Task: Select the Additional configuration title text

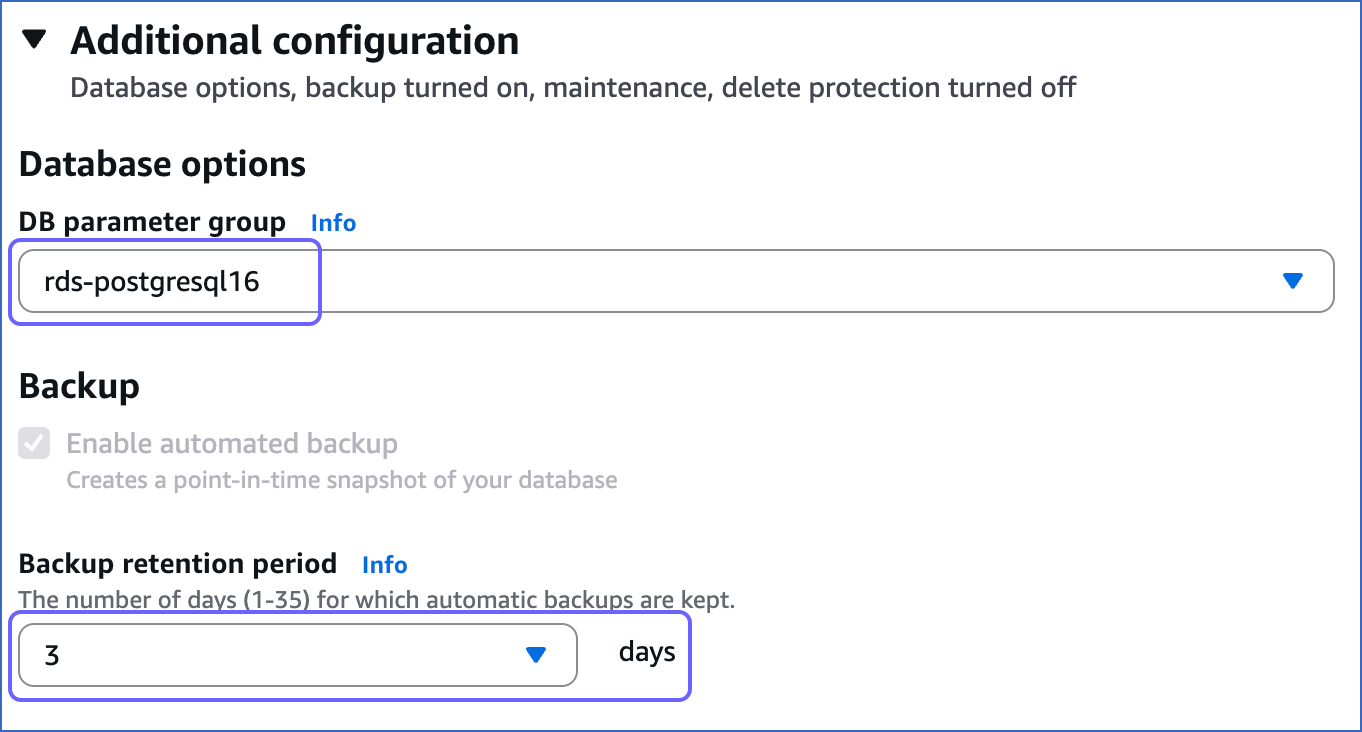Action: coord(293,40)
